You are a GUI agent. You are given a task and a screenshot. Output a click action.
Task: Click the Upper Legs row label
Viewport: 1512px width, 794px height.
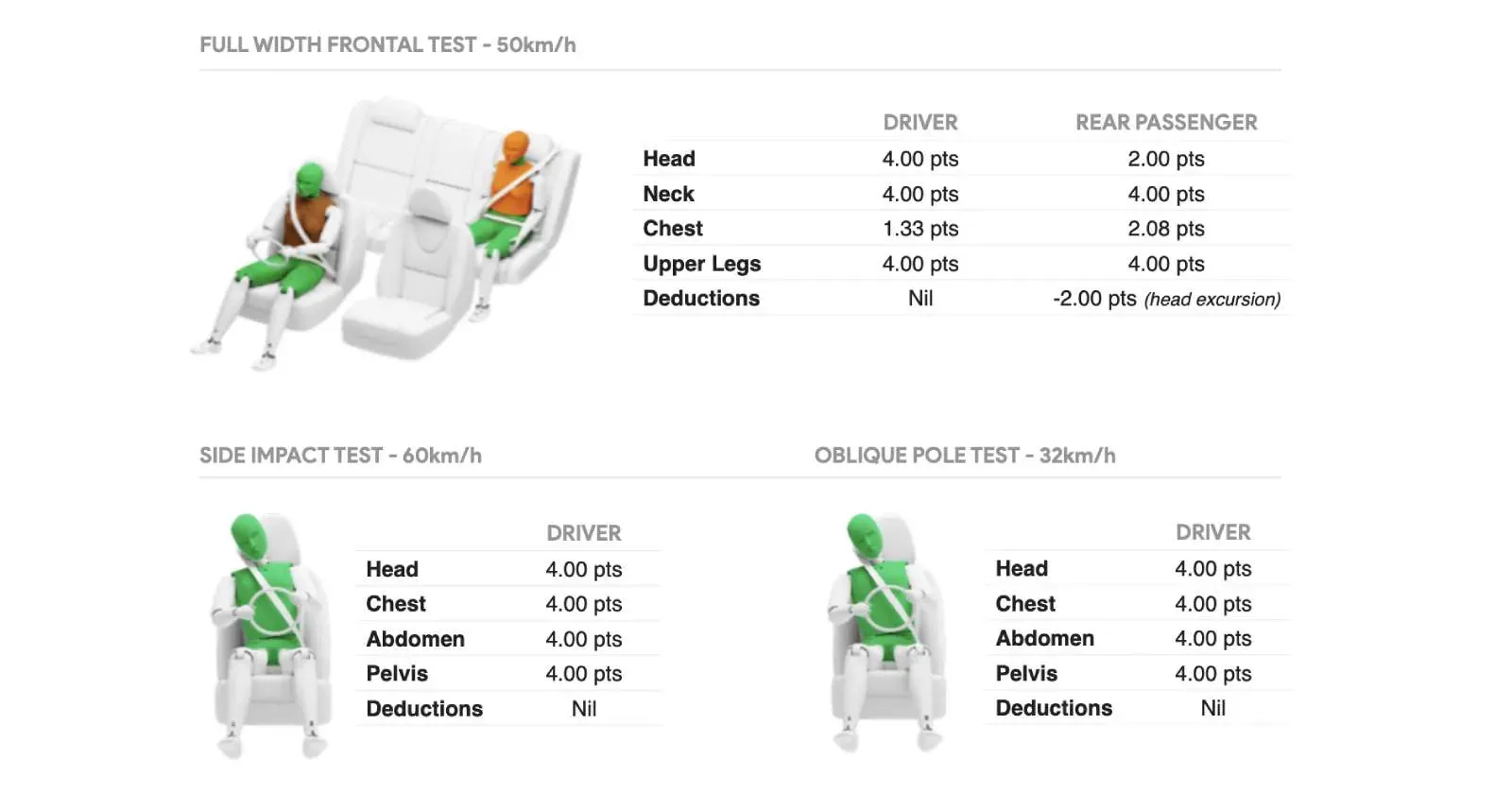[702, 264]
